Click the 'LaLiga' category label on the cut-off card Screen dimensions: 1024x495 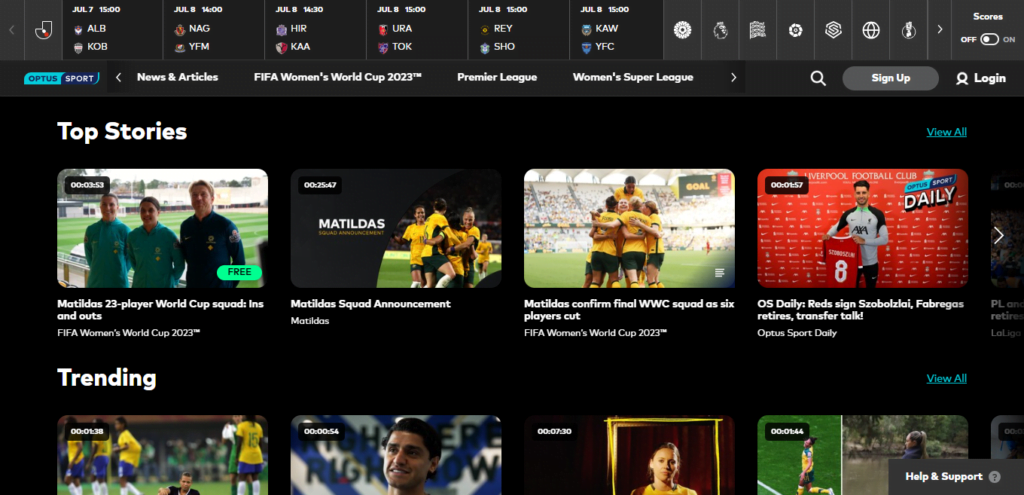(1006, 333)
